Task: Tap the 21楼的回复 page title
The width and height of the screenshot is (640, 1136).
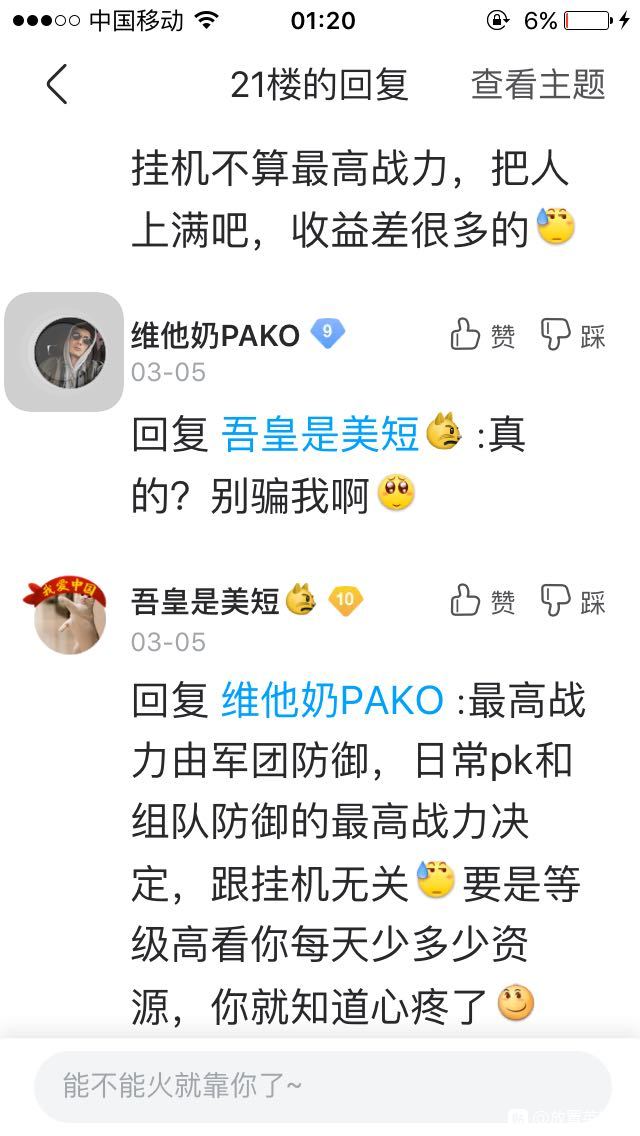Action: 320,85
